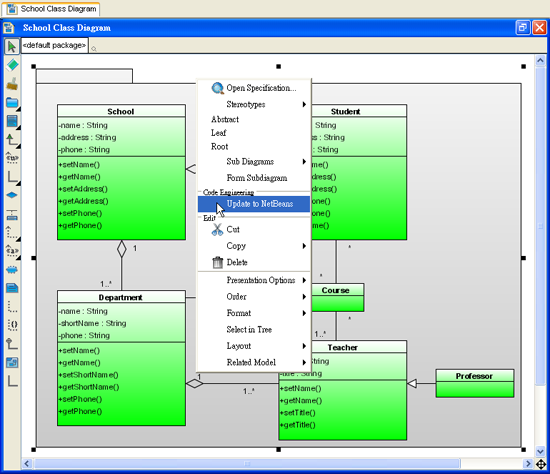The height and width of the screenshot is (474, 550).
Task: Select the dashed Dependency connector tool
Action: click(x=12, y=233)
